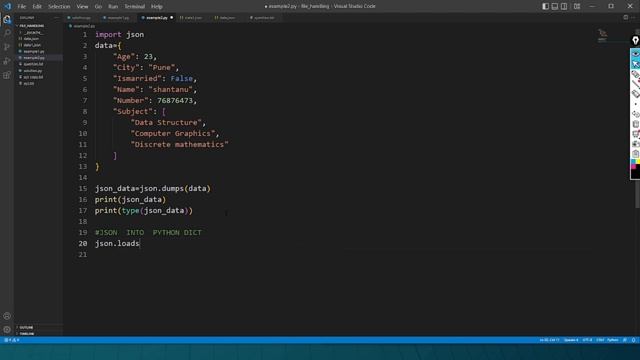Click UTF-8 encoding in status bar
This screenshot has width=640, height=360.
[x=587, y=340]
